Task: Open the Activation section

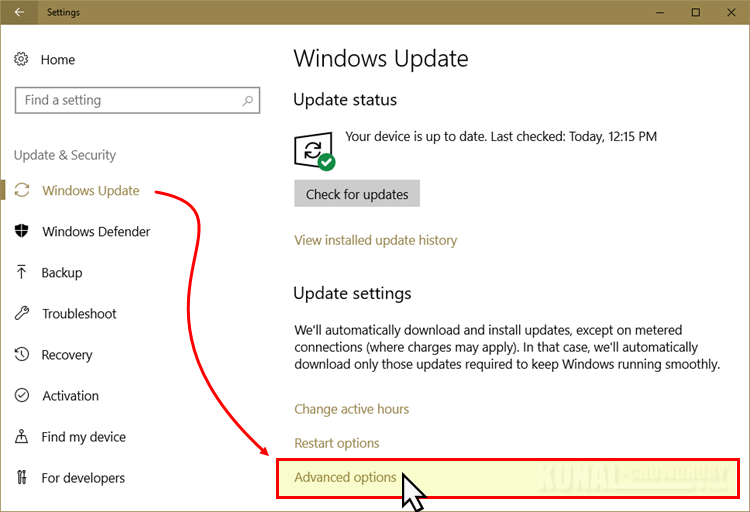Action: (x=70, y=396)
